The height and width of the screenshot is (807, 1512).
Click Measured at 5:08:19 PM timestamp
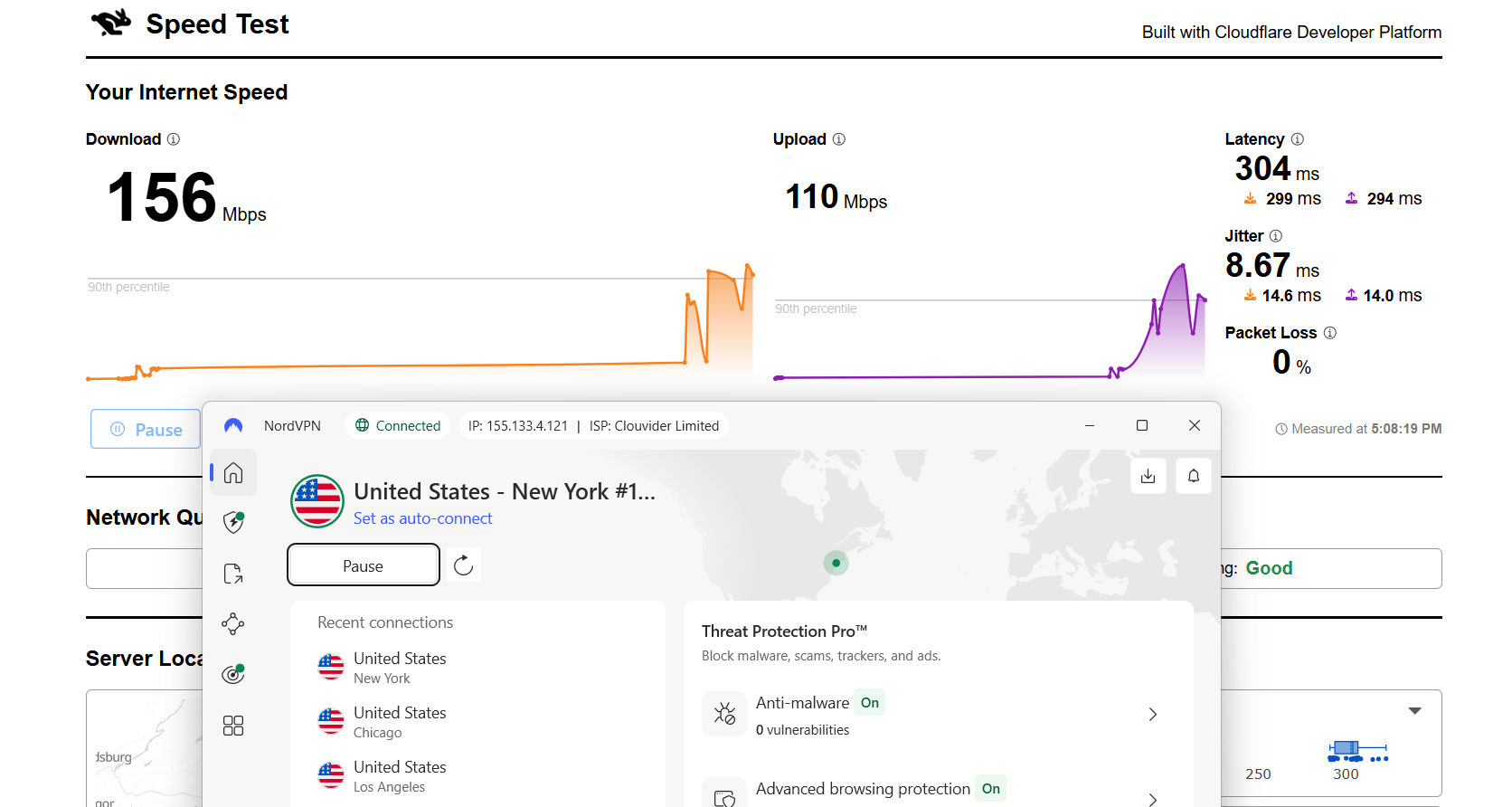(1358, 429)
